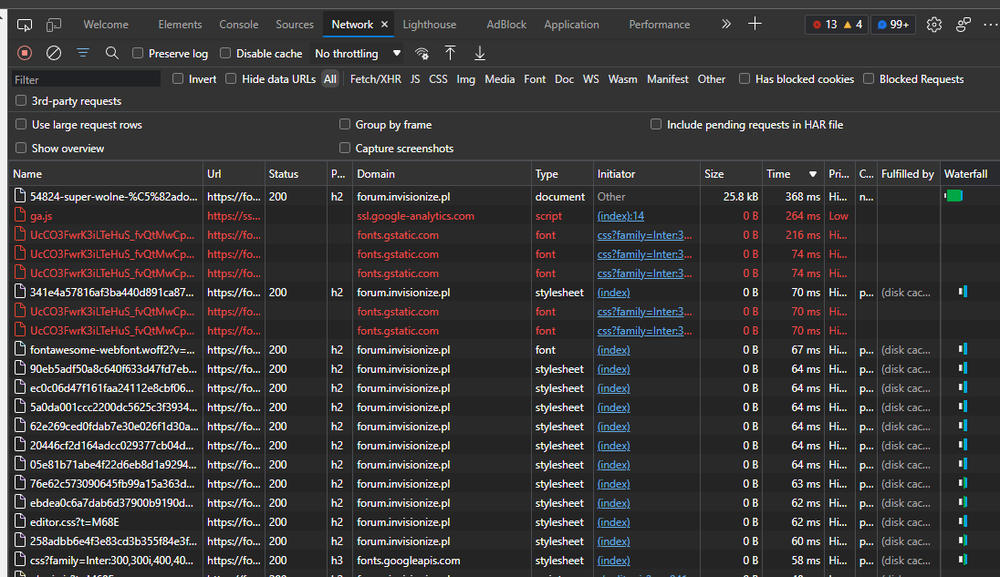Clear the network log
Viewport: 1000px width, 577px height.
(54, 53)
